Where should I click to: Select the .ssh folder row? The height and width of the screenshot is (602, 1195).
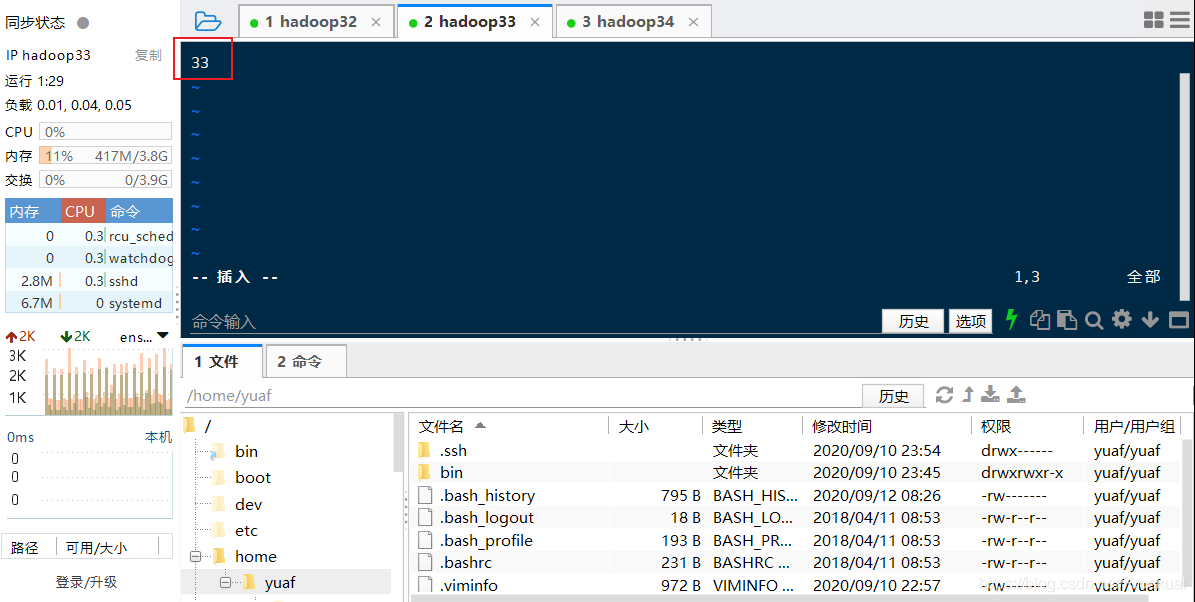click(x=796, y=450)
